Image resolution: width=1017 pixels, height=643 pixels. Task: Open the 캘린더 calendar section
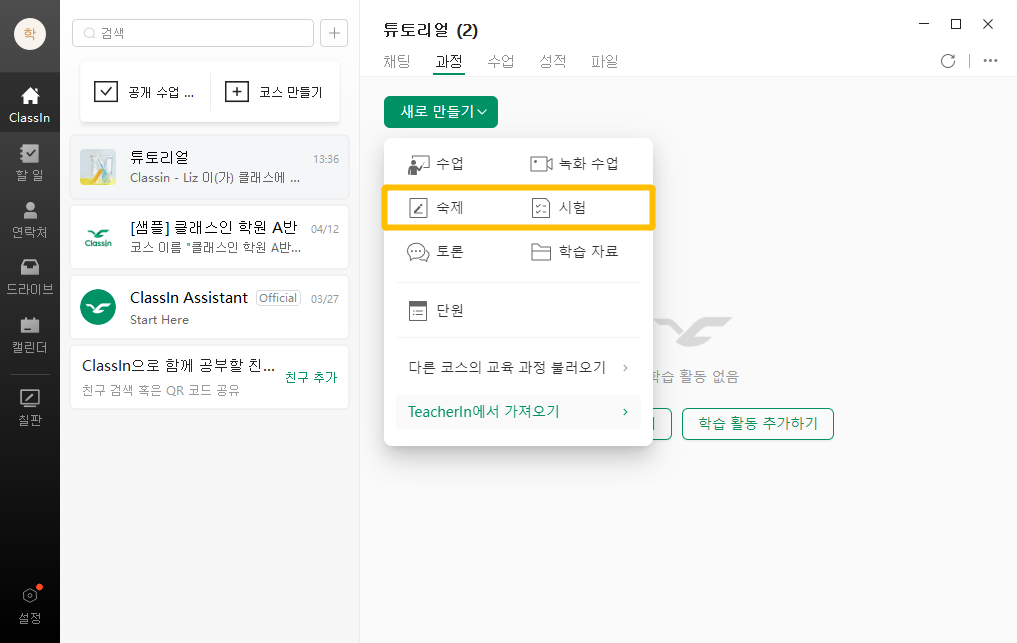[29, 334]
